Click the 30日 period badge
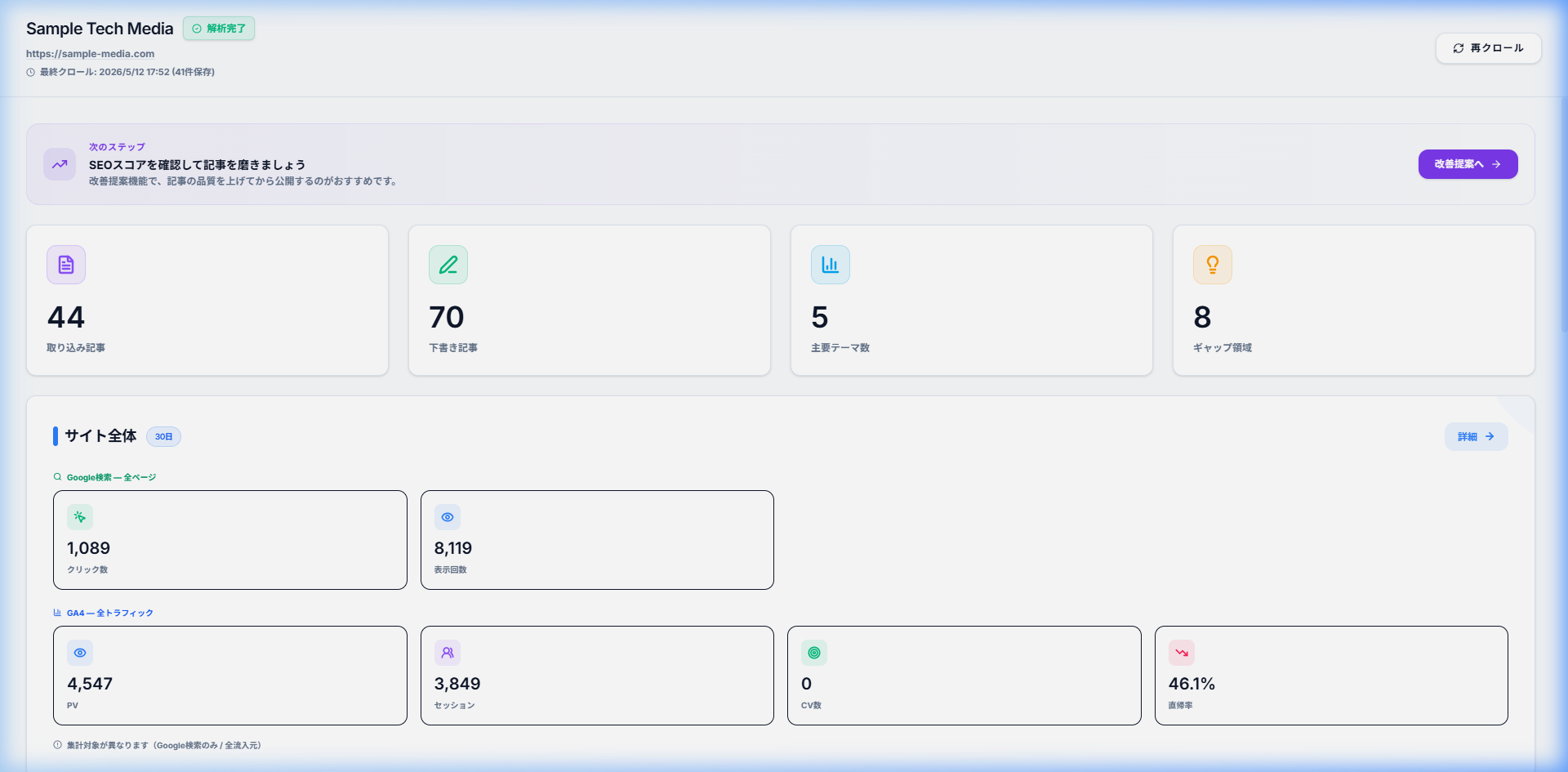Viewport: 1568px width, 772px height. [163, 437]
